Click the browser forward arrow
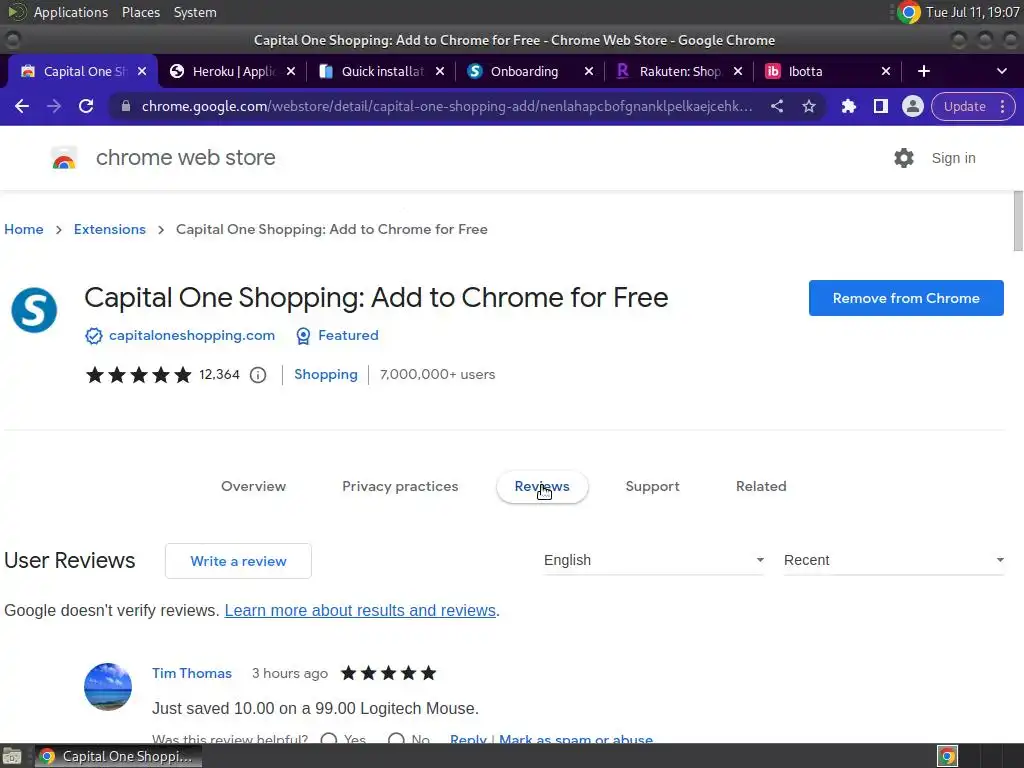Screen dimensions: 1024x768 (54, 106)
